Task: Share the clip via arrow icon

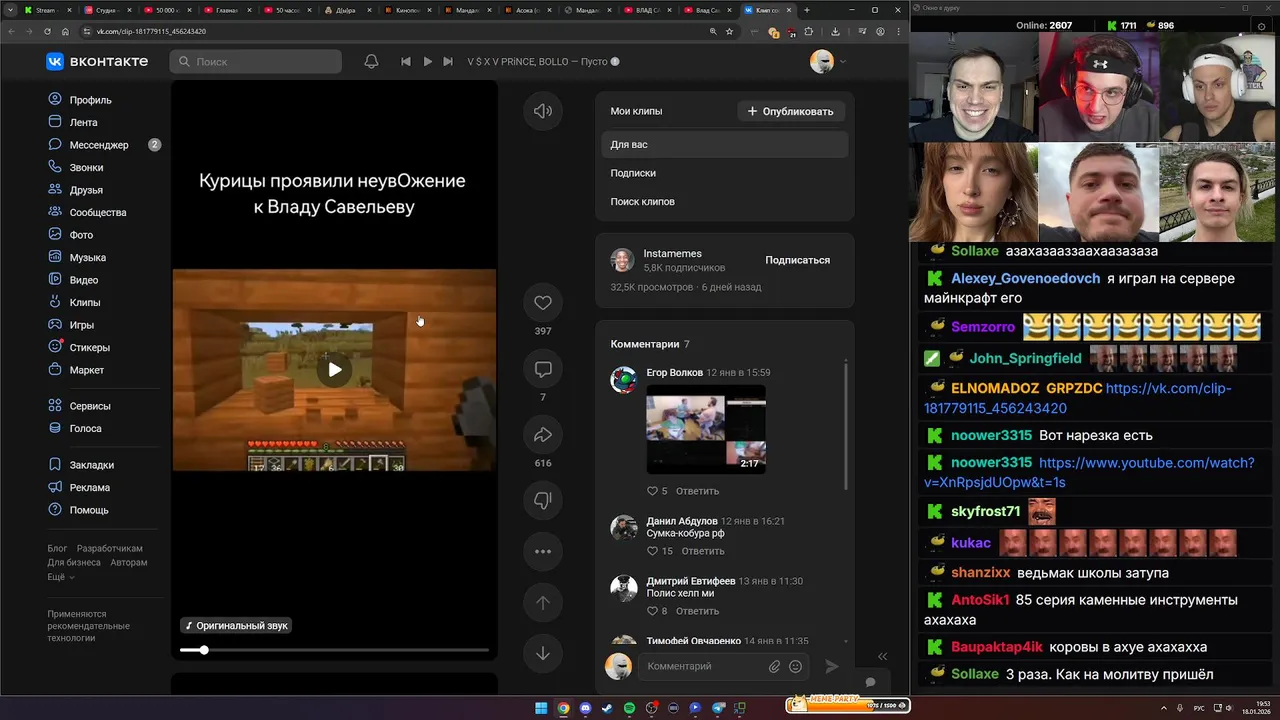Action: (543, 435)
